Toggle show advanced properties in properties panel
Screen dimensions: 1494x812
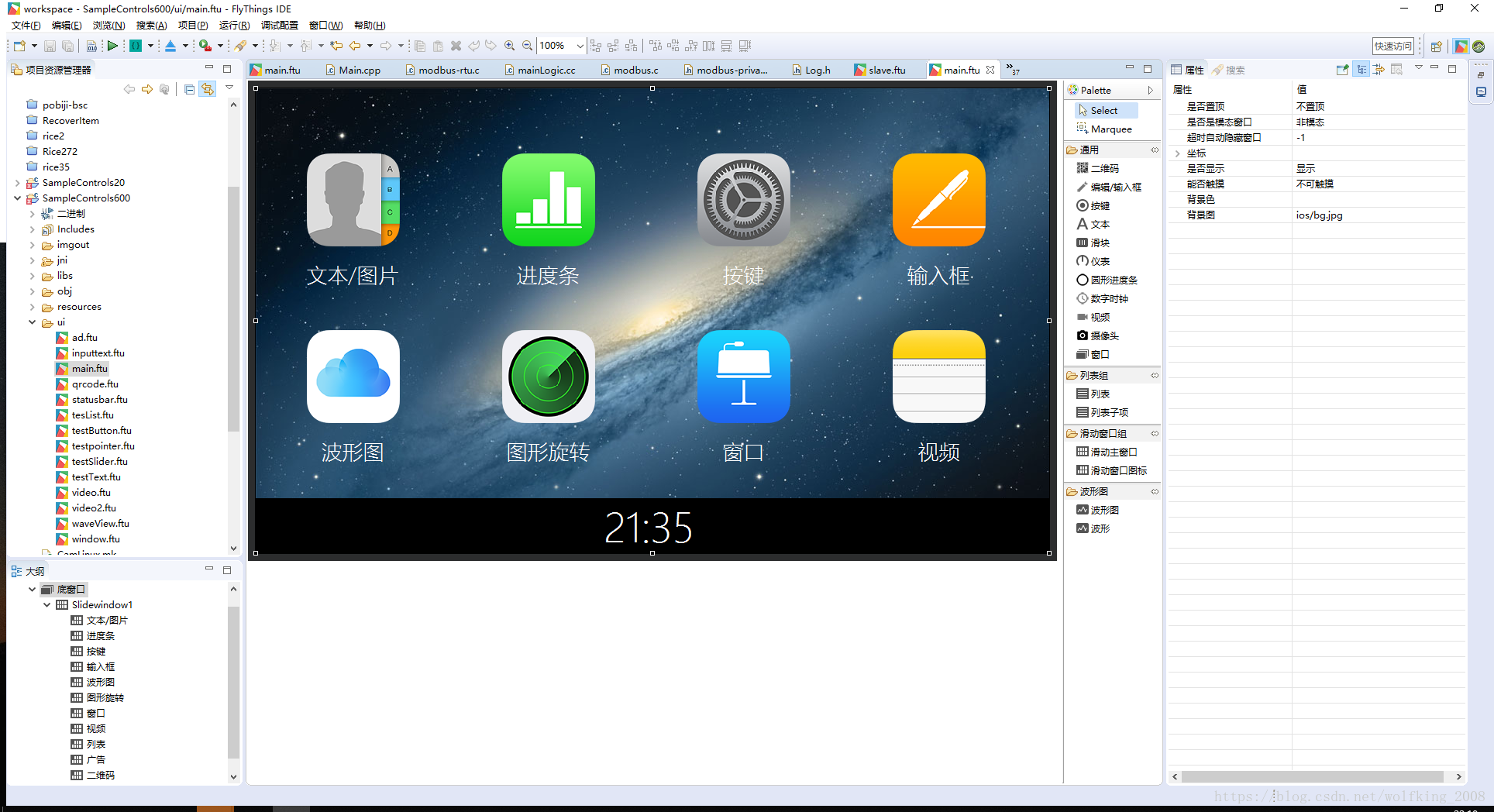click(1379, 70)
